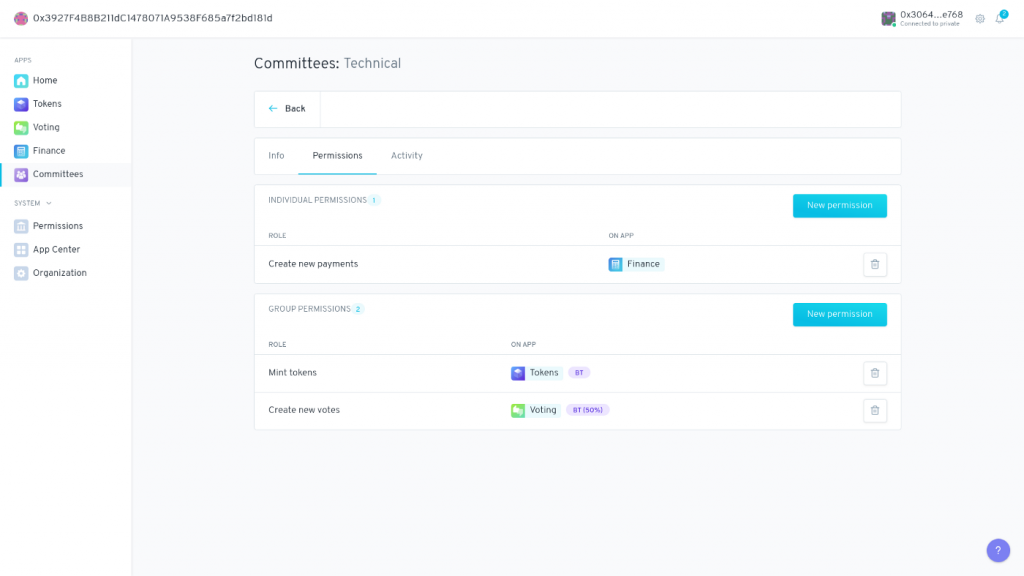Click the Back button

coord(287,108)
